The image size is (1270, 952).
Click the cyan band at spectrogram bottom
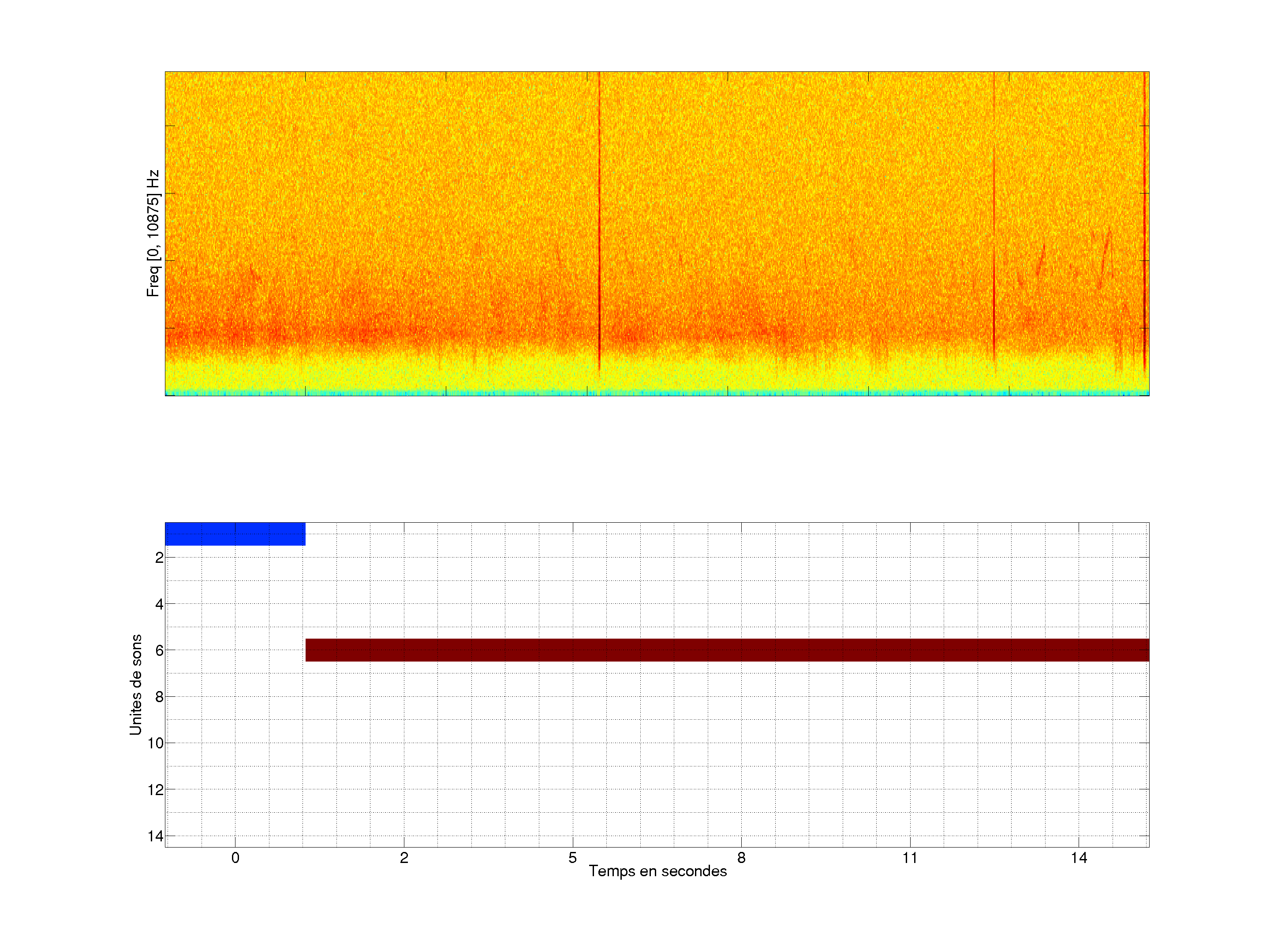(x=657, y=393)
